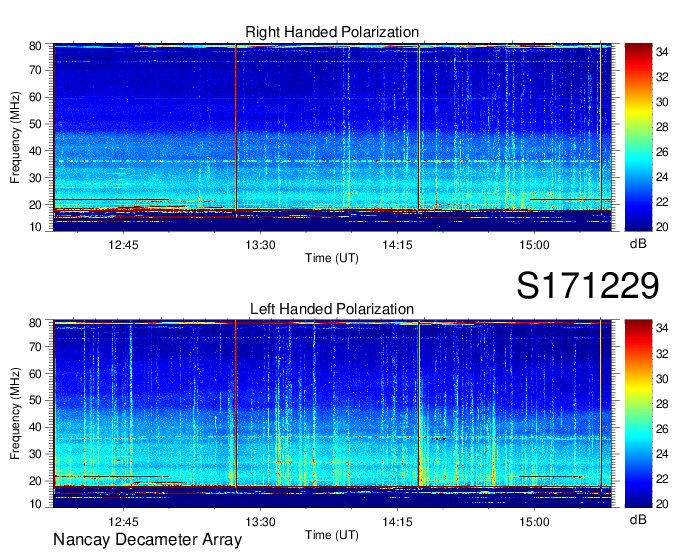This screenshot has height=552, width=680.
Task: Click the 12:45 tick under Right Handed plot
Action: (123, 245)
